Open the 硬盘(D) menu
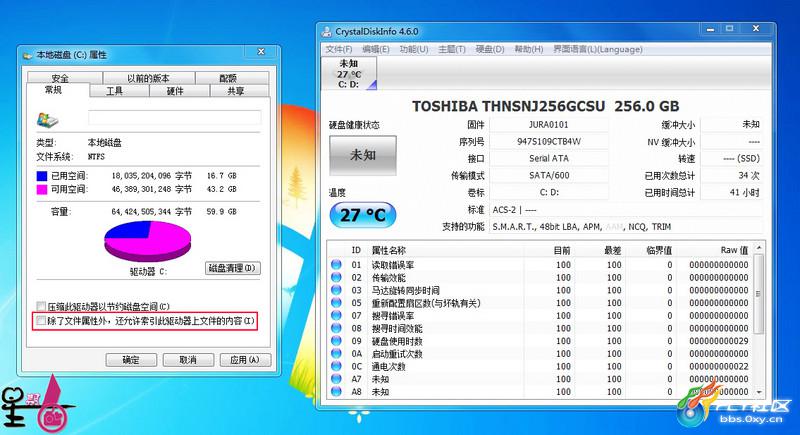800x435 pixels. coord(490,49)
